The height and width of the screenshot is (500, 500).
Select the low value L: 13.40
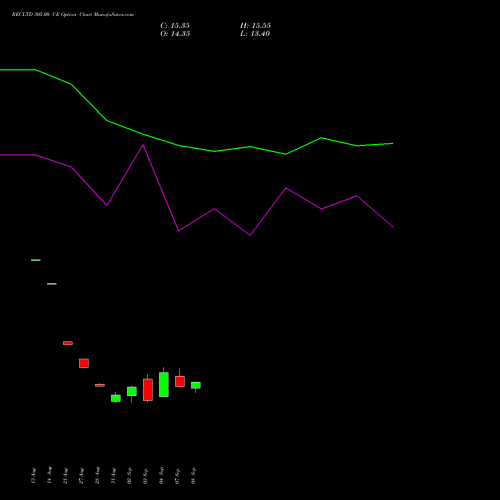point(255,34)
